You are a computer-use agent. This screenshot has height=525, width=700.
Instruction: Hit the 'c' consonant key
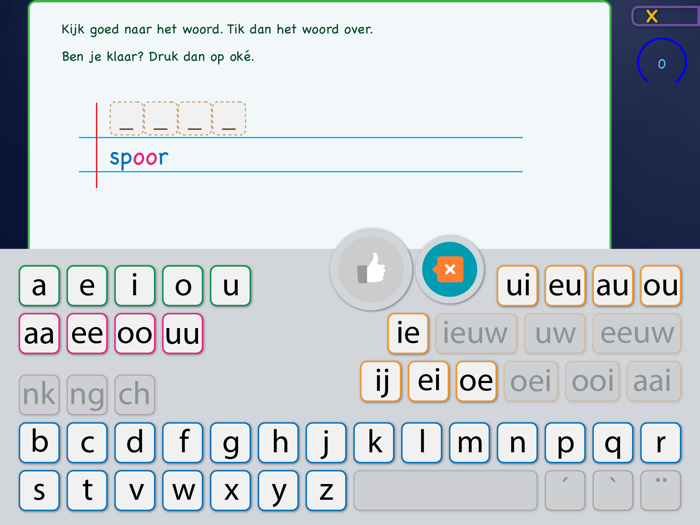click(x=87, y=442)
